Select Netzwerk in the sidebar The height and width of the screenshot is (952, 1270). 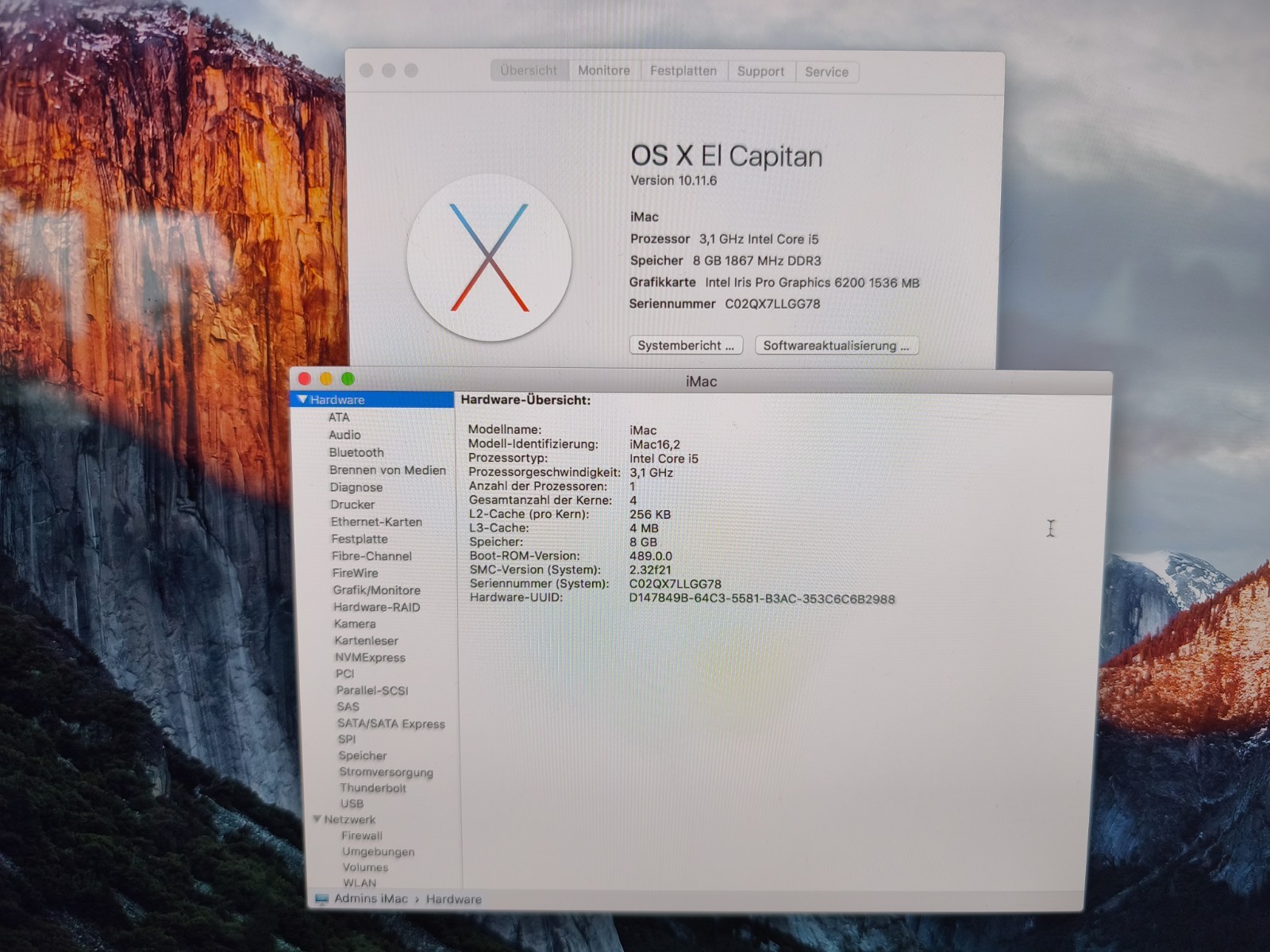click(349, 820)
